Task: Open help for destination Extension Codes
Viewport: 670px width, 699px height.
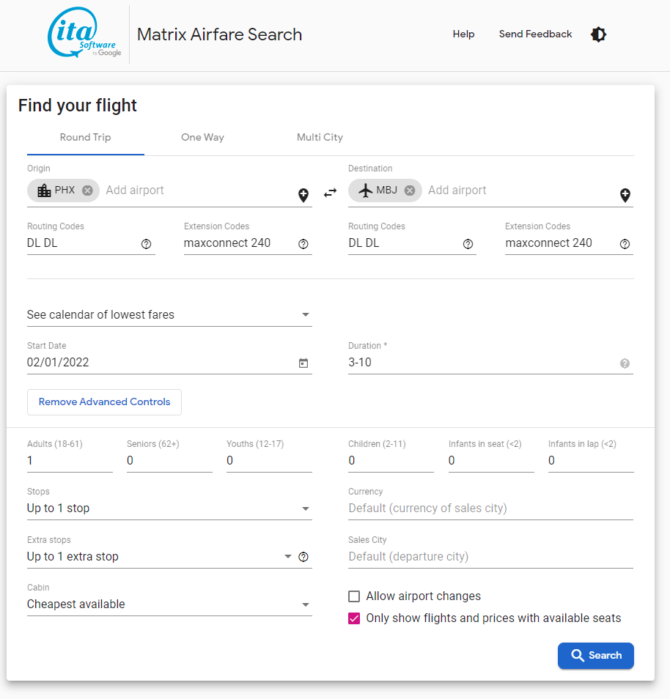Action: pos(625,244)
